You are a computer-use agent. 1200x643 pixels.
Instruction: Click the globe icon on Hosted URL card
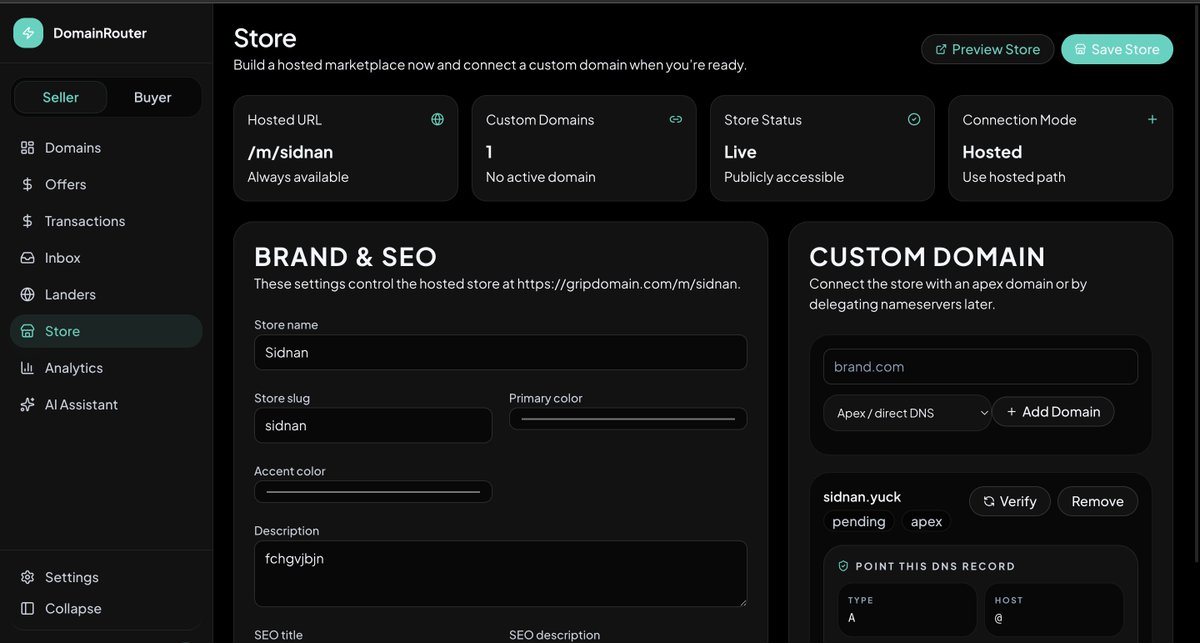pos(437,119)
